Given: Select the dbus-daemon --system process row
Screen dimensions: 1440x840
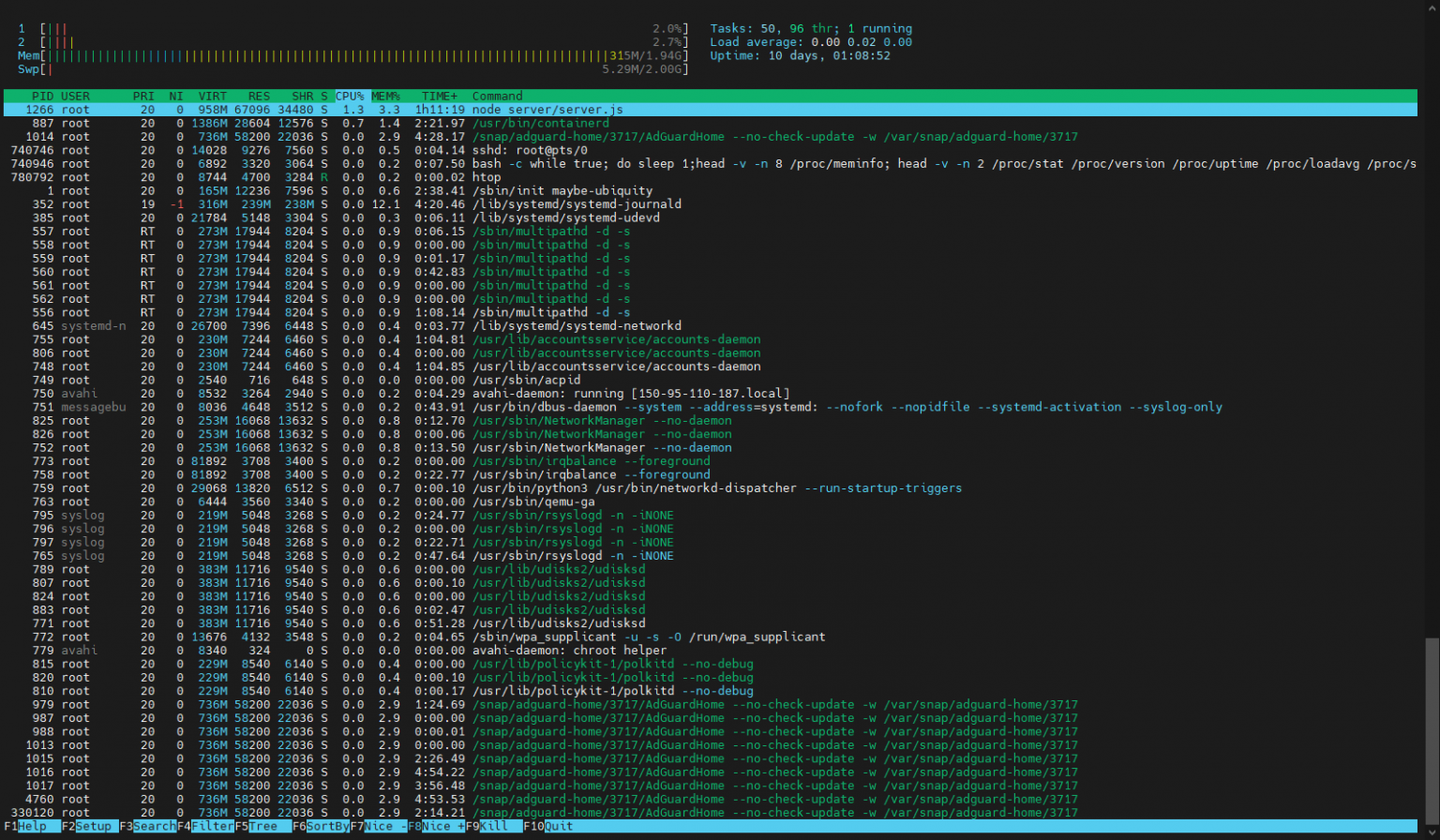Looking at the screenshot, I should coord(710,407).
